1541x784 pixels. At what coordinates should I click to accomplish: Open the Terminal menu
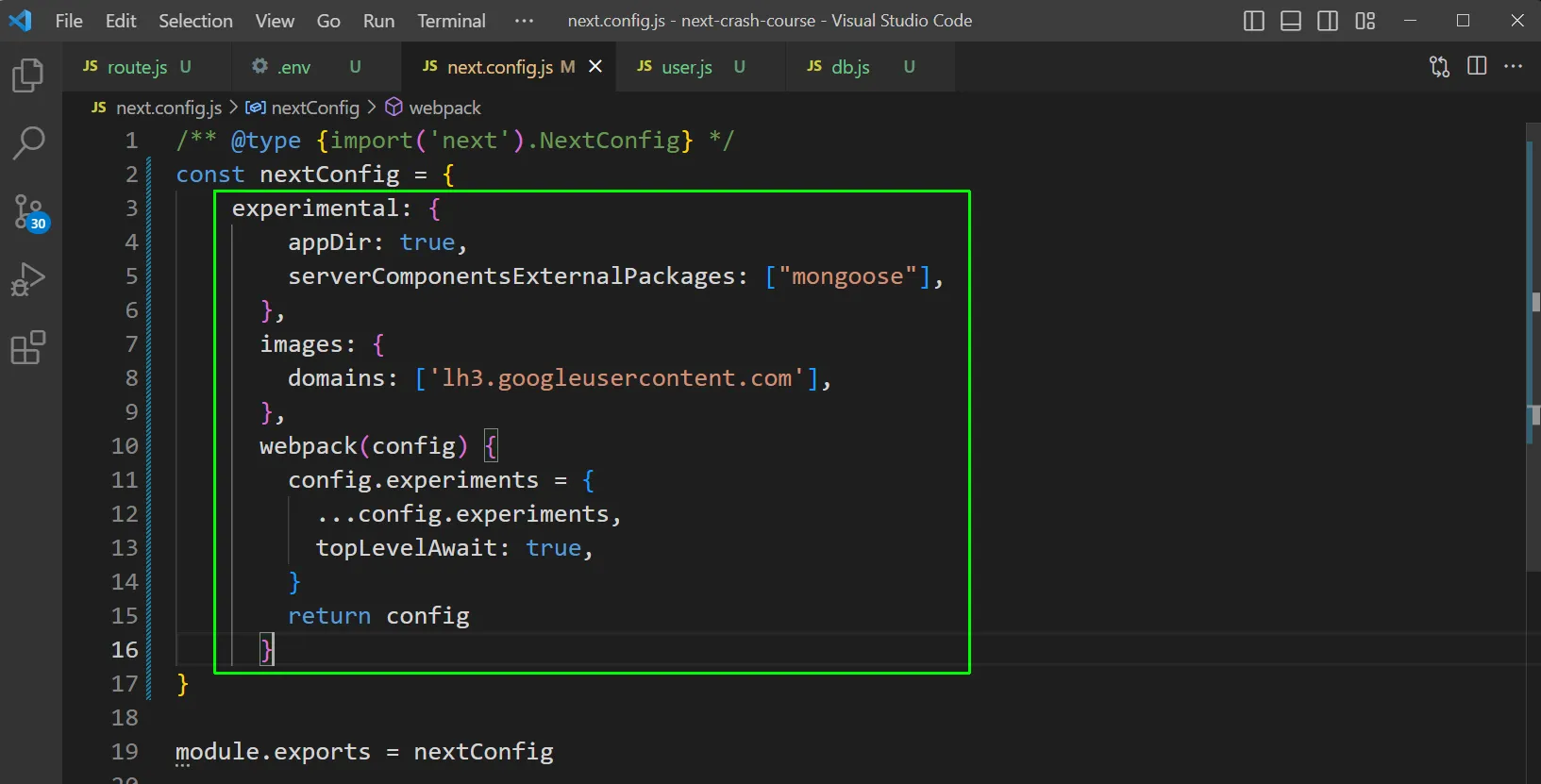coord(451,21)
